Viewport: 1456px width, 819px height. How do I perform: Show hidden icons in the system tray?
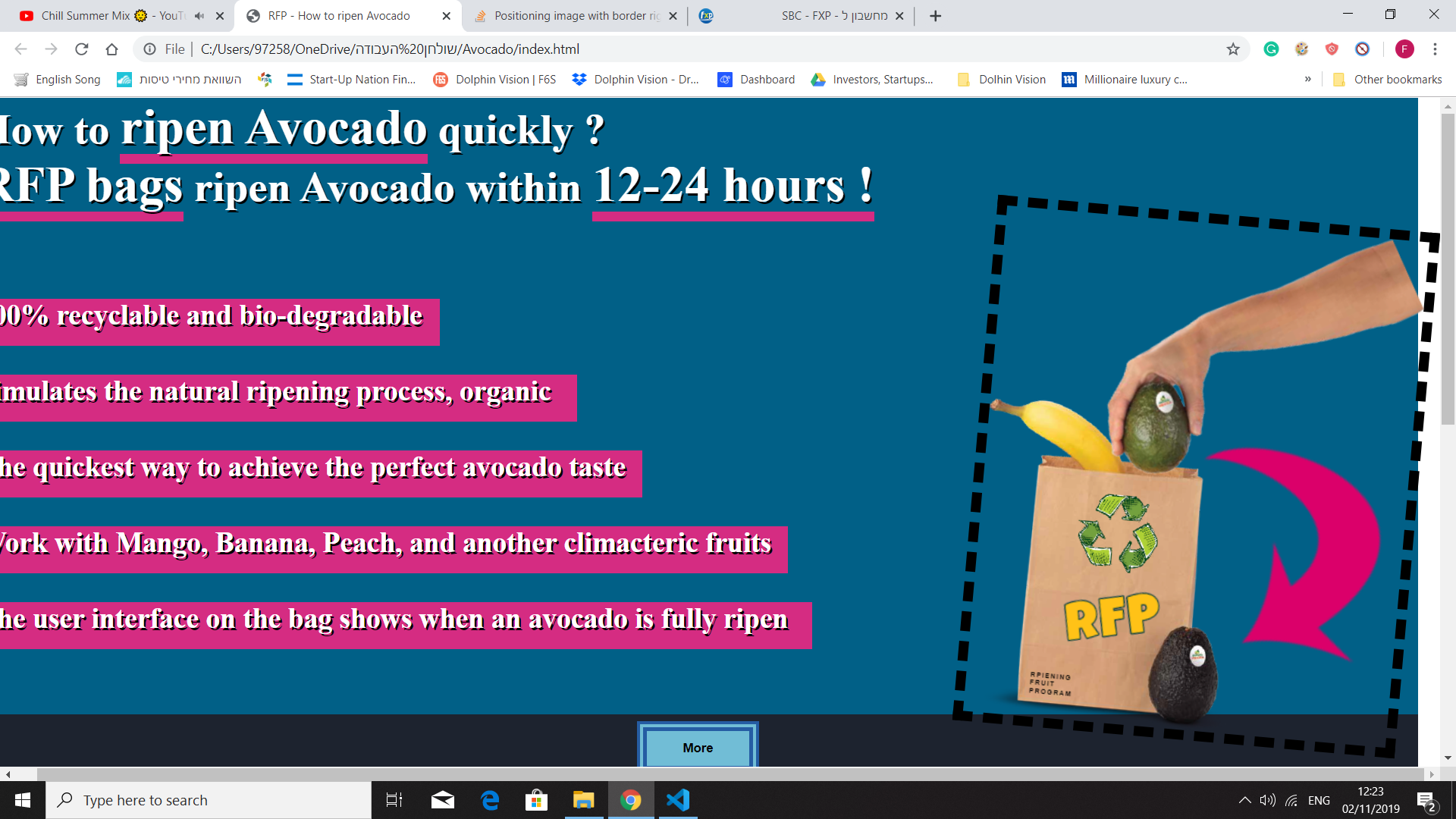pyautogui.click(x=1244, y=799)
